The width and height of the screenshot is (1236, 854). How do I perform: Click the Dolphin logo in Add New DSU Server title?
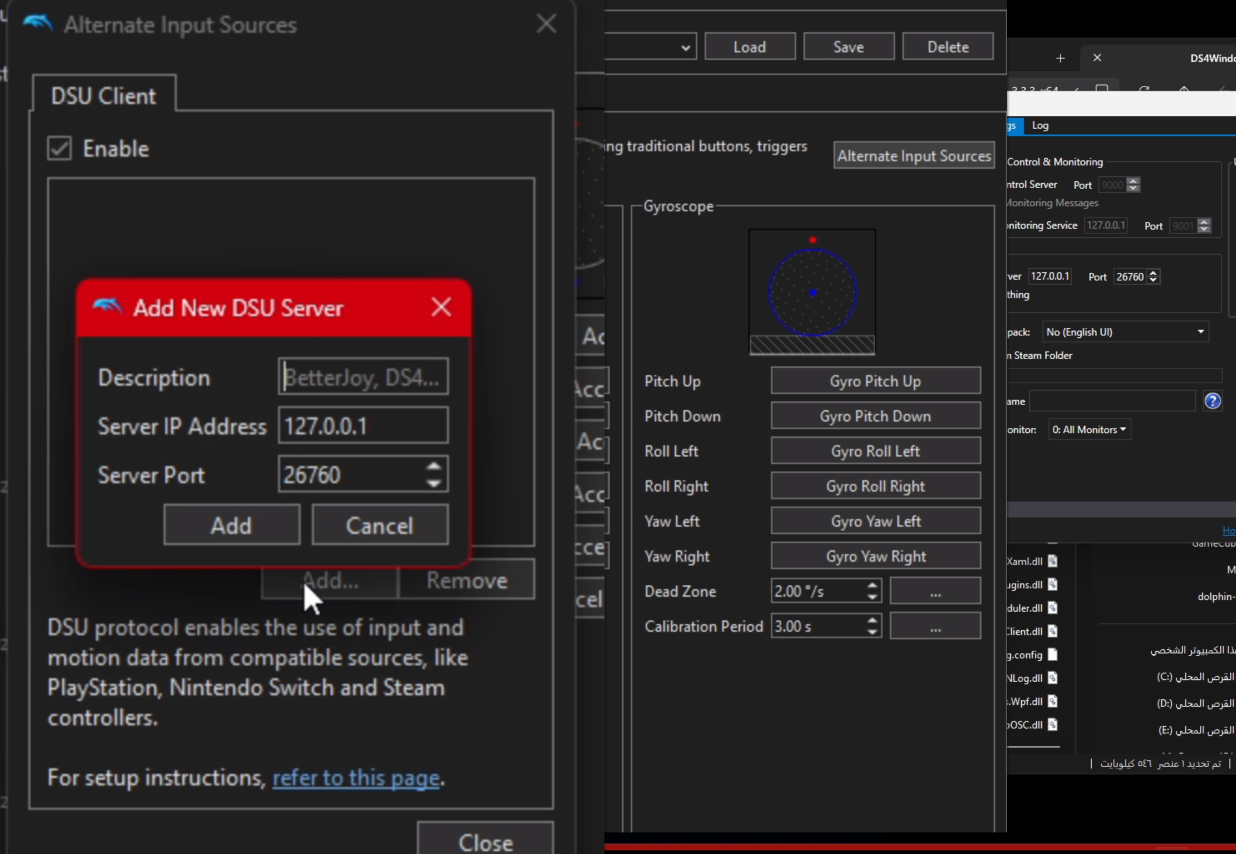(x=107, y=307)
